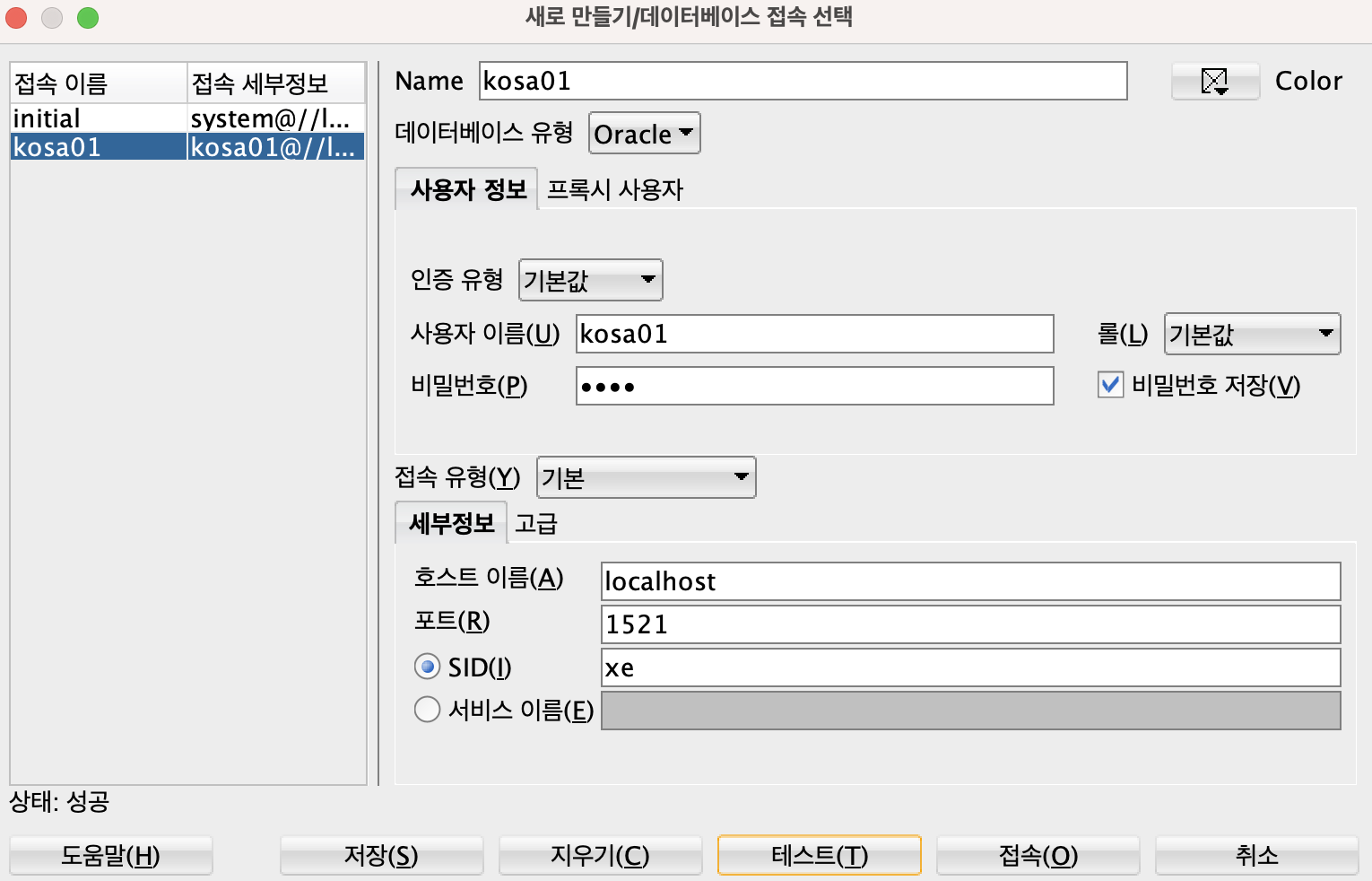Focus the 포트 field showing 1521

coord(971,624)
